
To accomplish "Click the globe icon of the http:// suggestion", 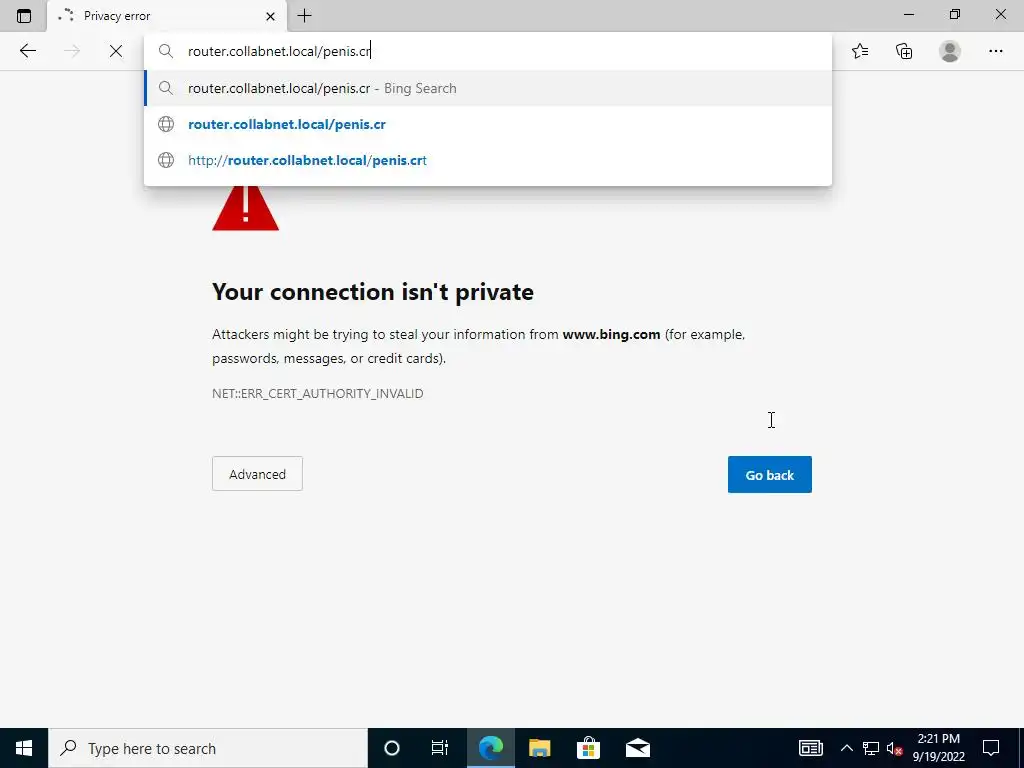I will [166, 160].
